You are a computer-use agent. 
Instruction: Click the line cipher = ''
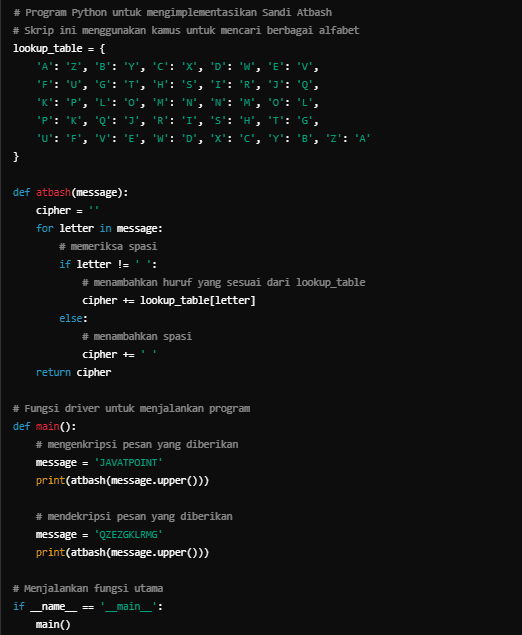[67, 211]
